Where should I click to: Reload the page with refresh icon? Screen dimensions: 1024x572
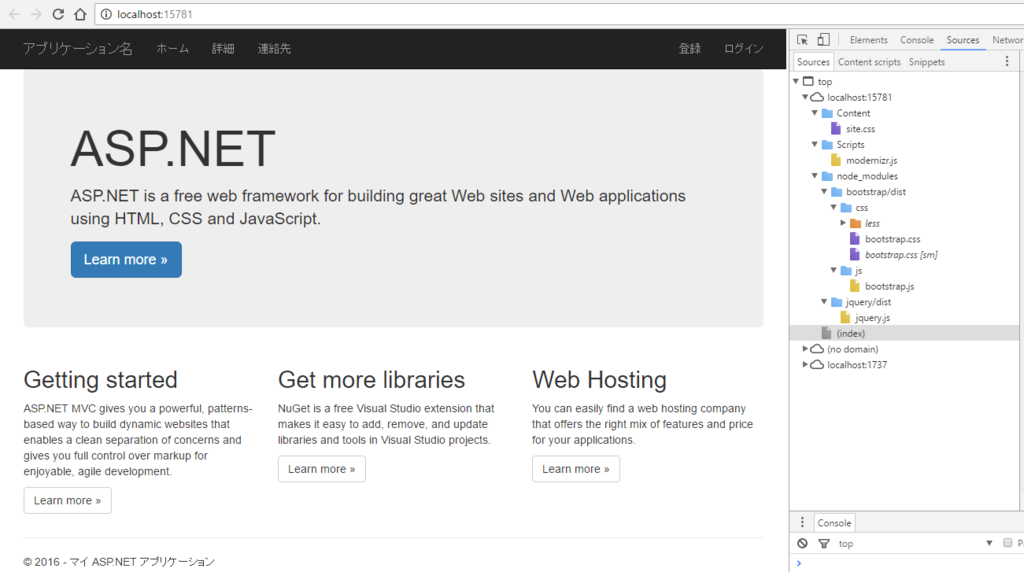tap(58, 14)
